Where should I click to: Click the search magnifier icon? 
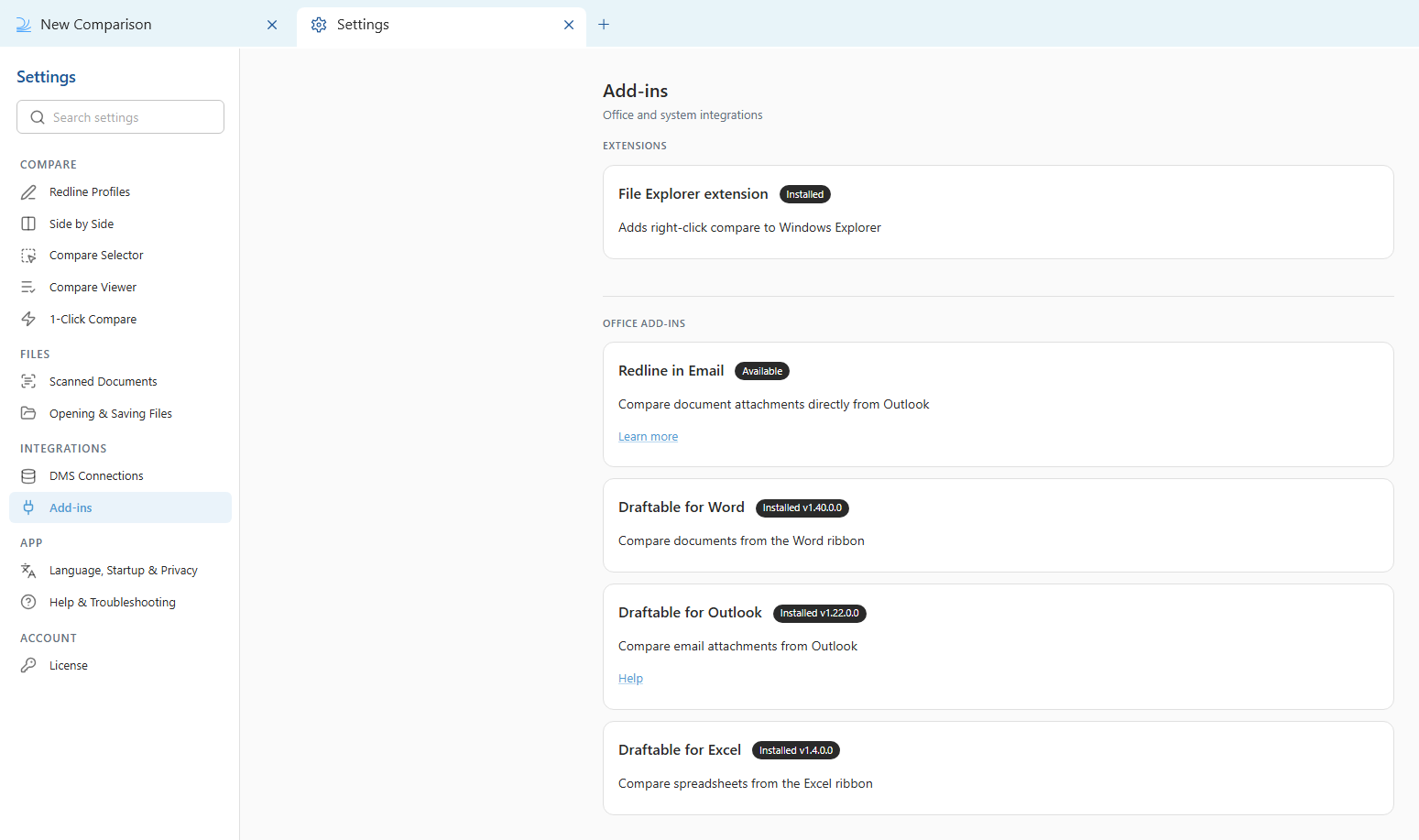(38, 117)
